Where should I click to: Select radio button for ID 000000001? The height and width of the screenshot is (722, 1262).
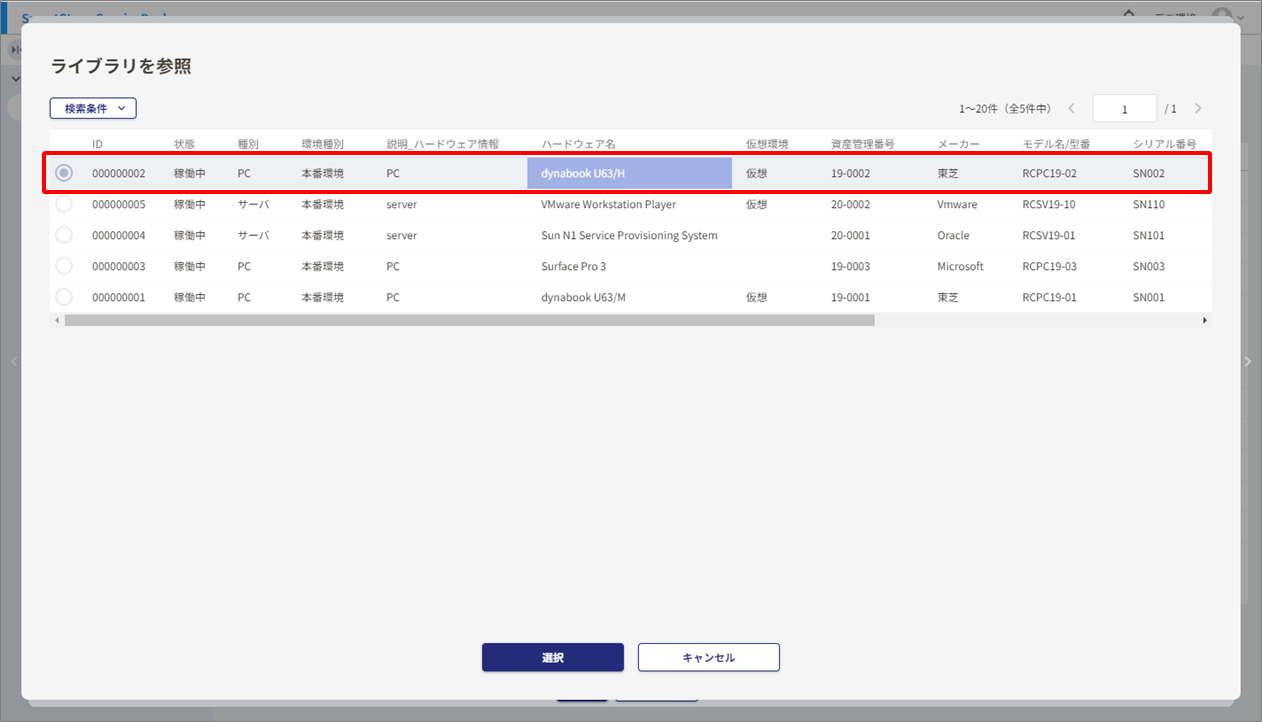click(64, 297)
